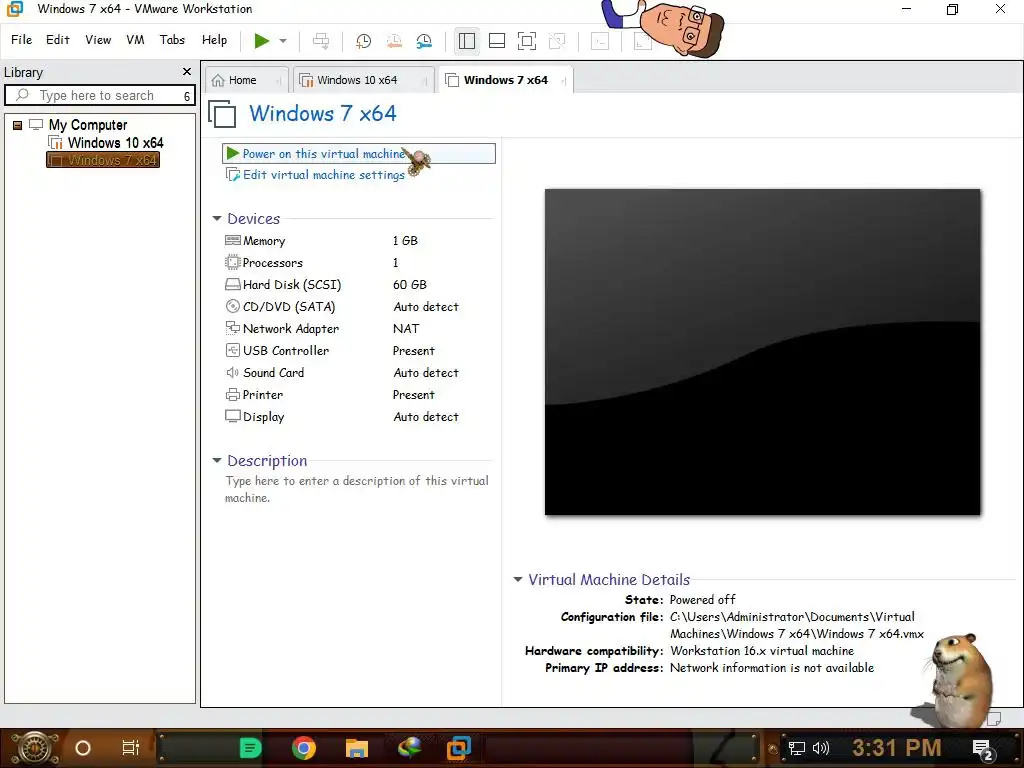
Task: Open the VM menu
Action: pyautogui.click(x=135, y=40)
